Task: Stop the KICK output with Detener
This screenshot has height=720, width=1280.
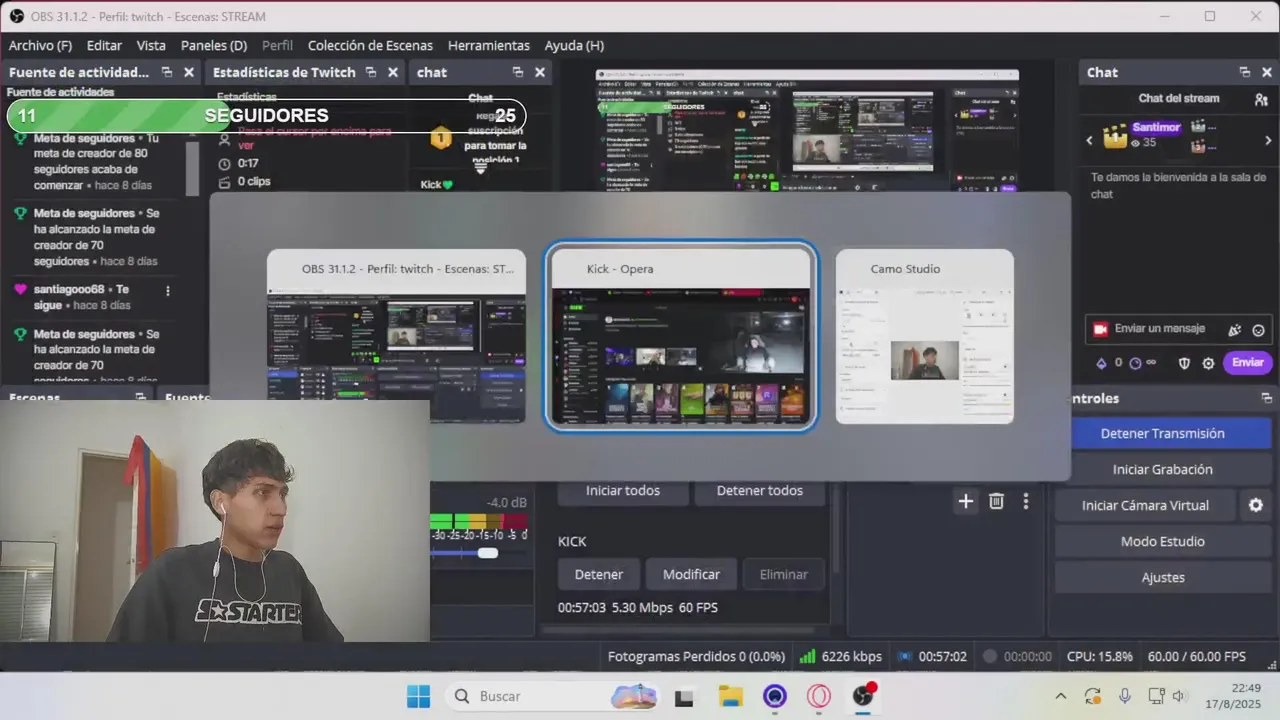Action: coord(599,574)
